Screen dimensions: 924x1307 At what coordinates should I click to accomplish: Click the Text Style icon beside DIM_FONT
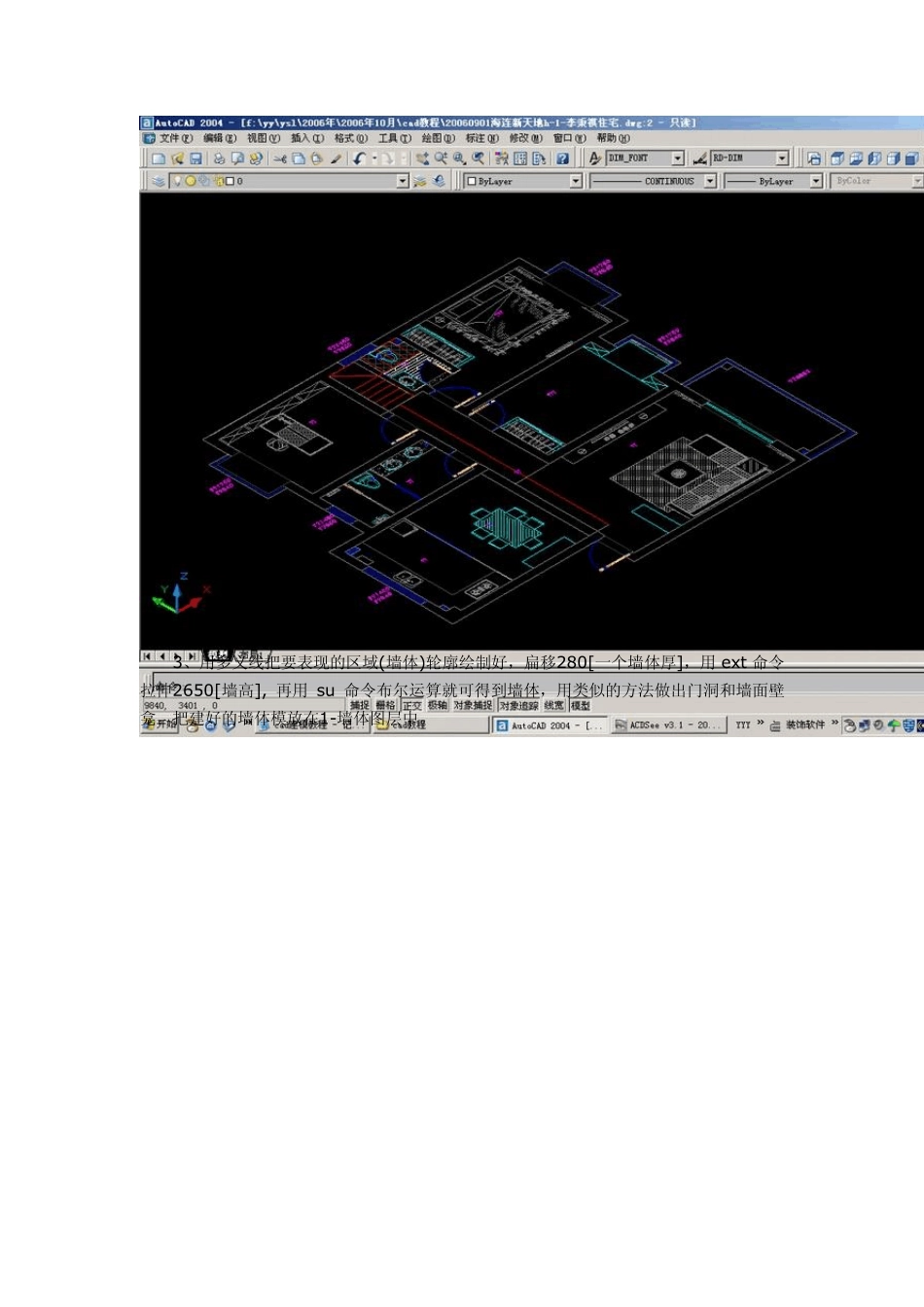[x=595, y=159]
